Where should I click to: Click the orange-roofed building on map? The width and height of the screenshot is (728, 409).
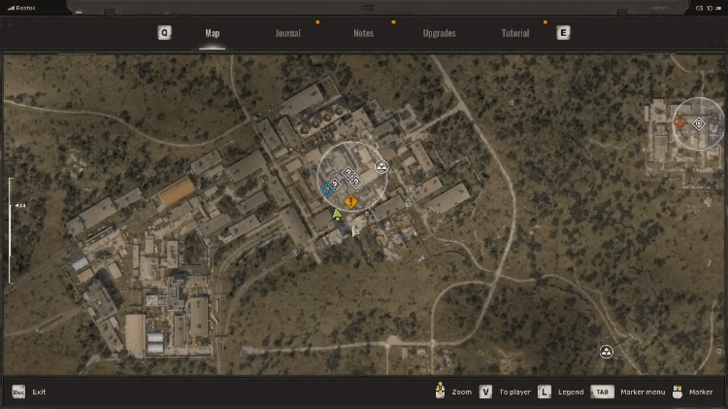coord(176,191)
